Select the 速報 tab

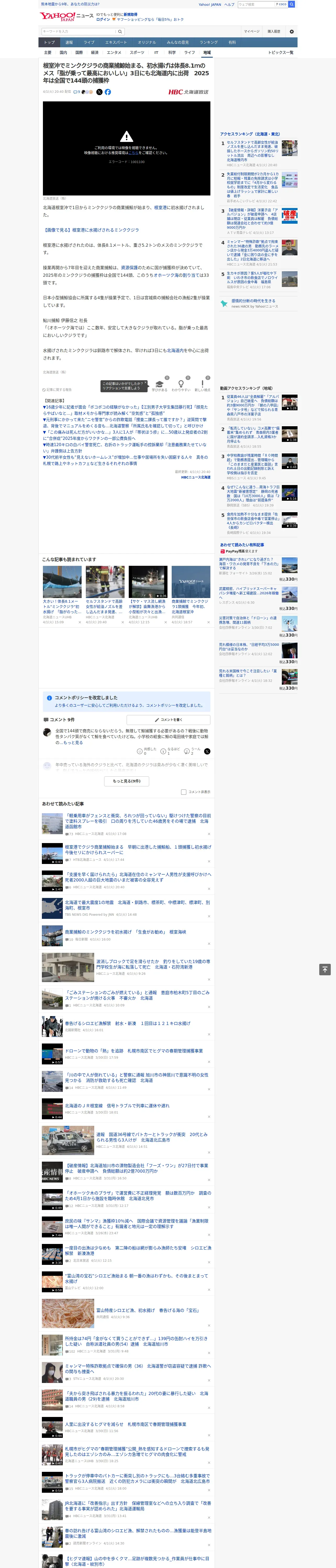pos(69,43)
